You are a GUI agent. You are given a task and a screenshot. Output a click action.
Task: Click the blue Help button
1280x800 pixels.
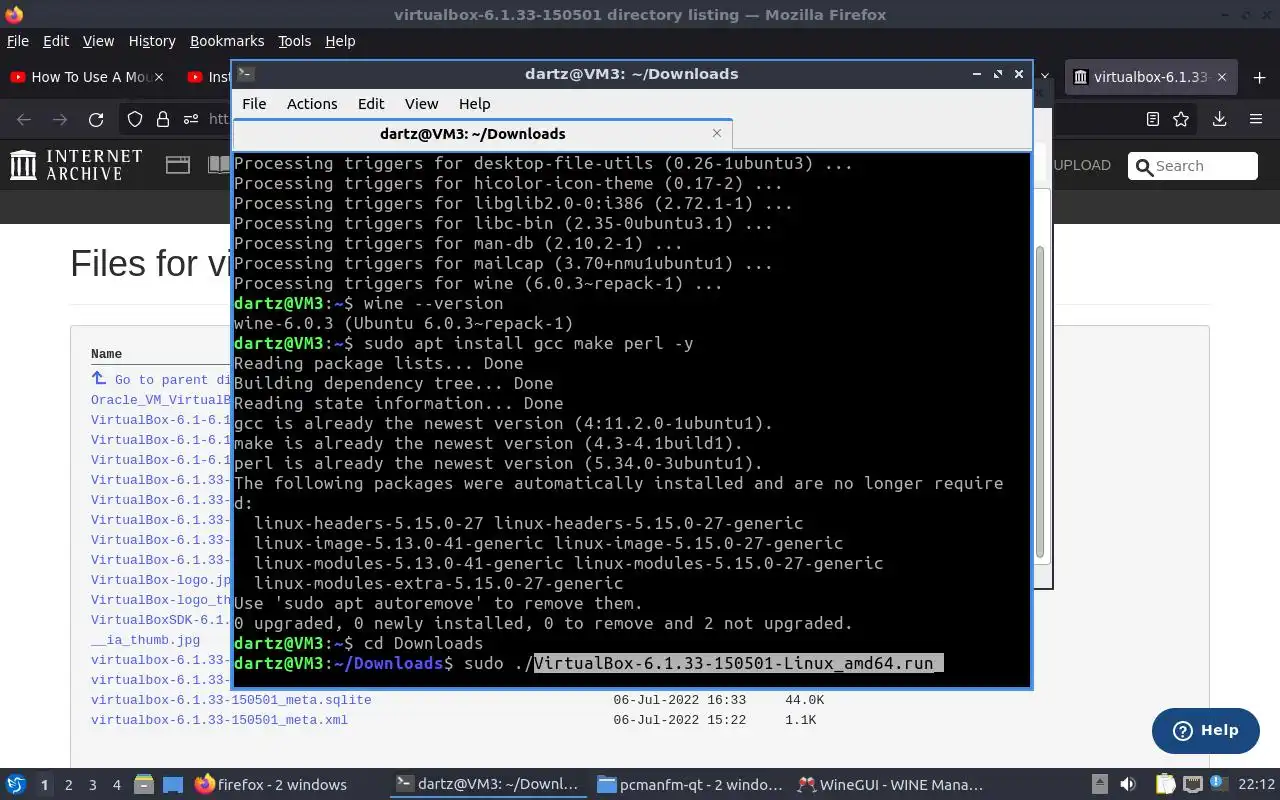pos(1205,730)
